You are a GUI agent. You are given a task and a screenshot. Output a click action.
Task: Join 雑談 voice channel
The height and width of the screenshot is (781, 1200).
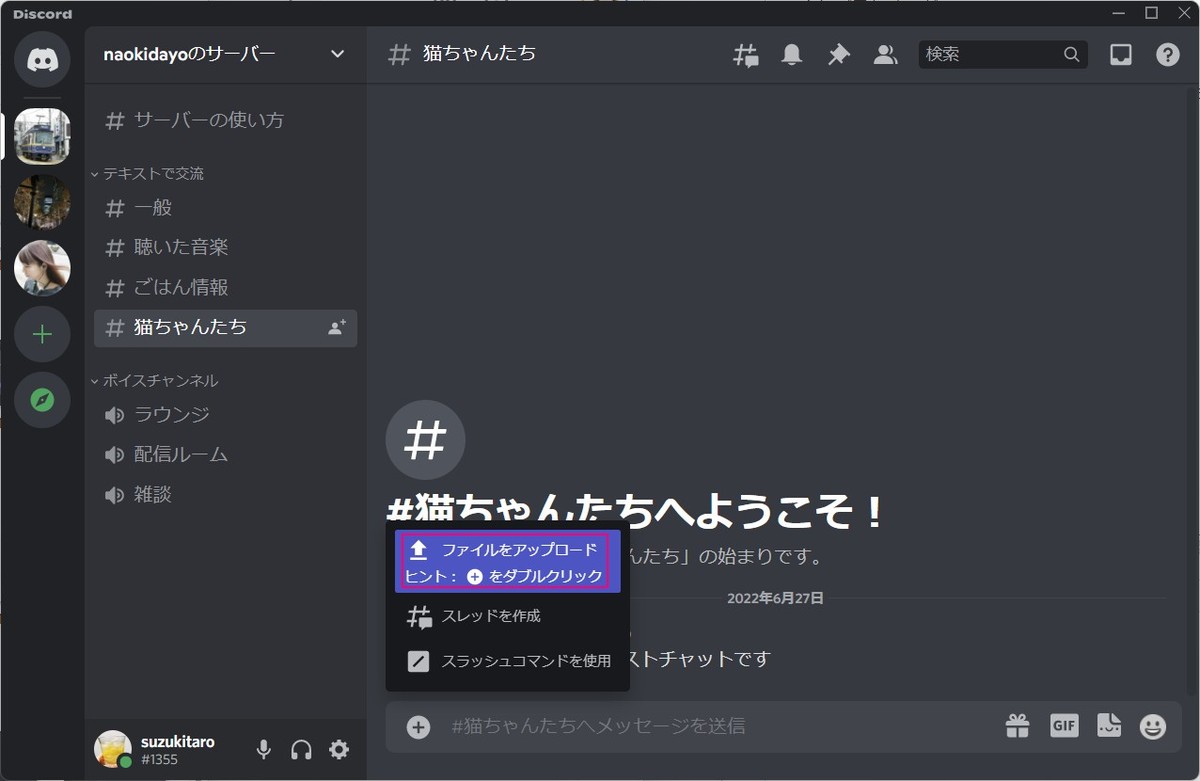(x=225, y=494)
